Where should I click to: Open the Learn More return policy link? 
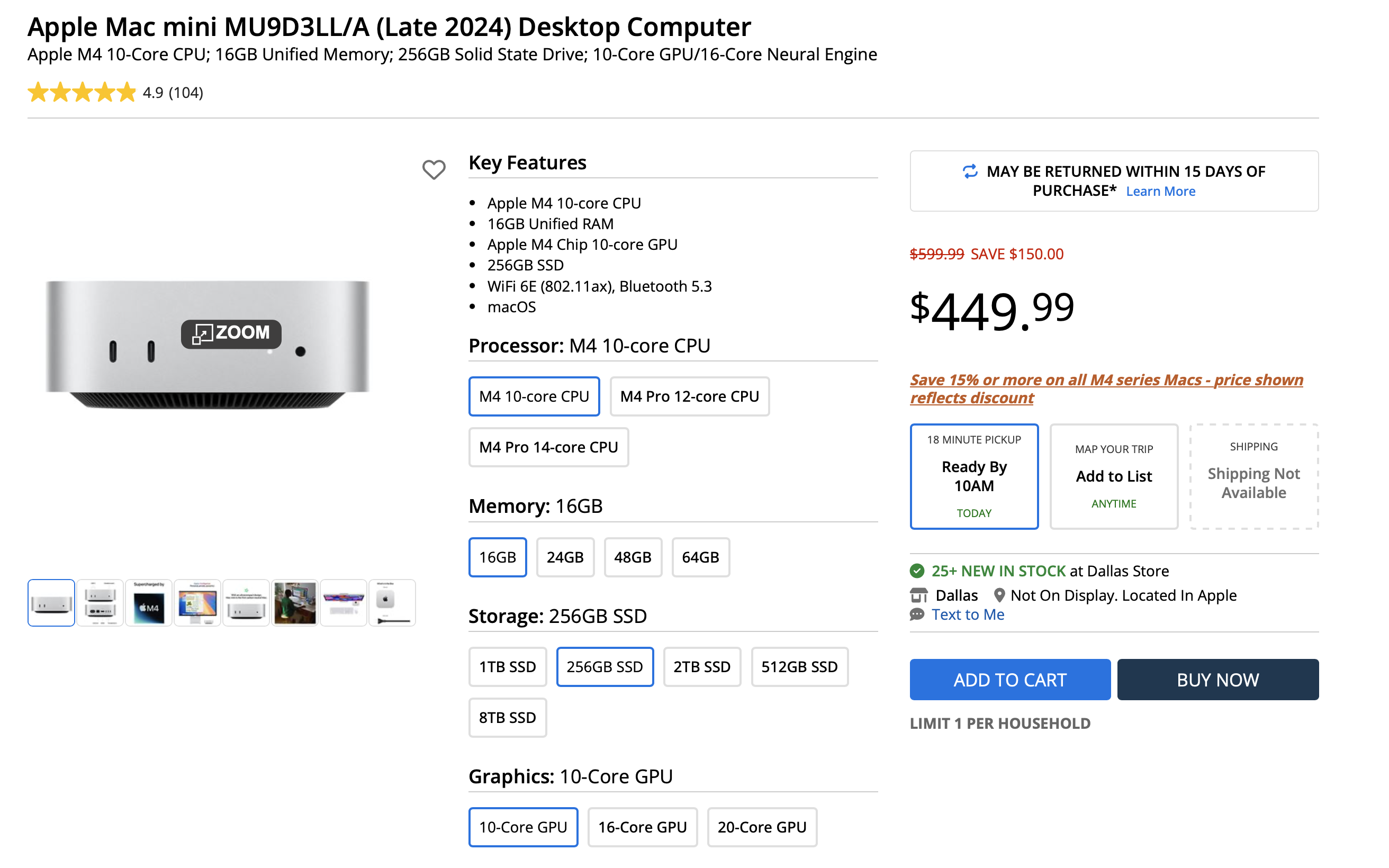[1160, 191]
